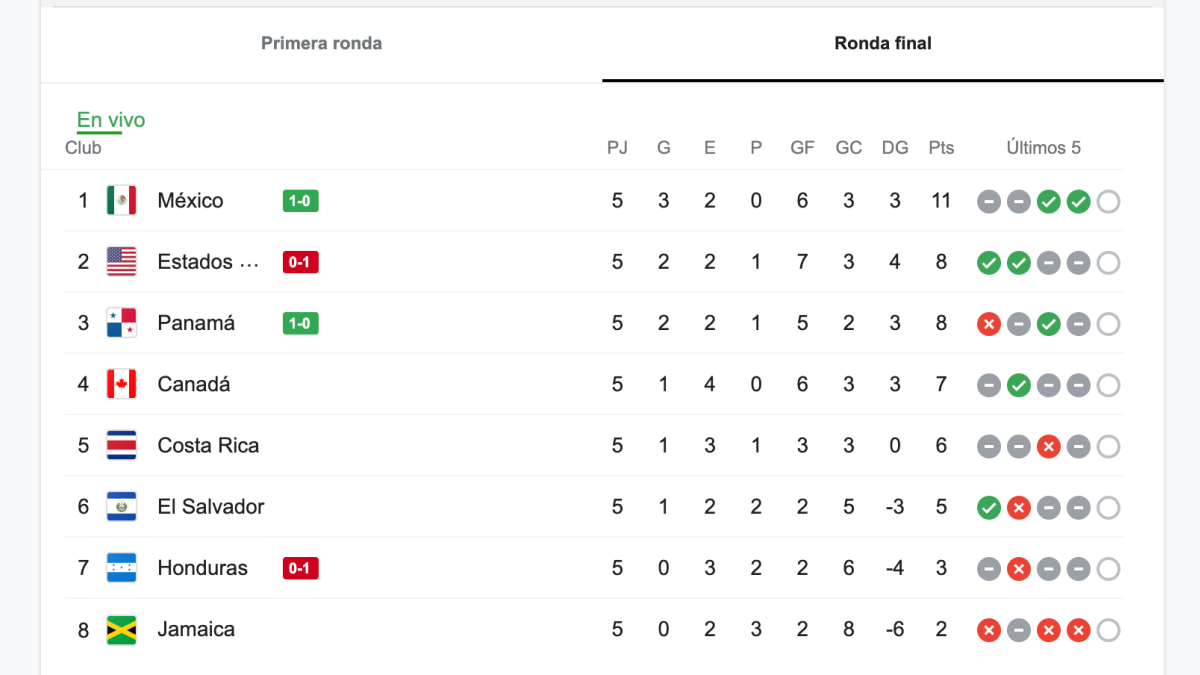The height and width of the screenshot is (675, 1200).
Task: Click Panamá's green 1-0 live score badge
Action: click(300, 323)
